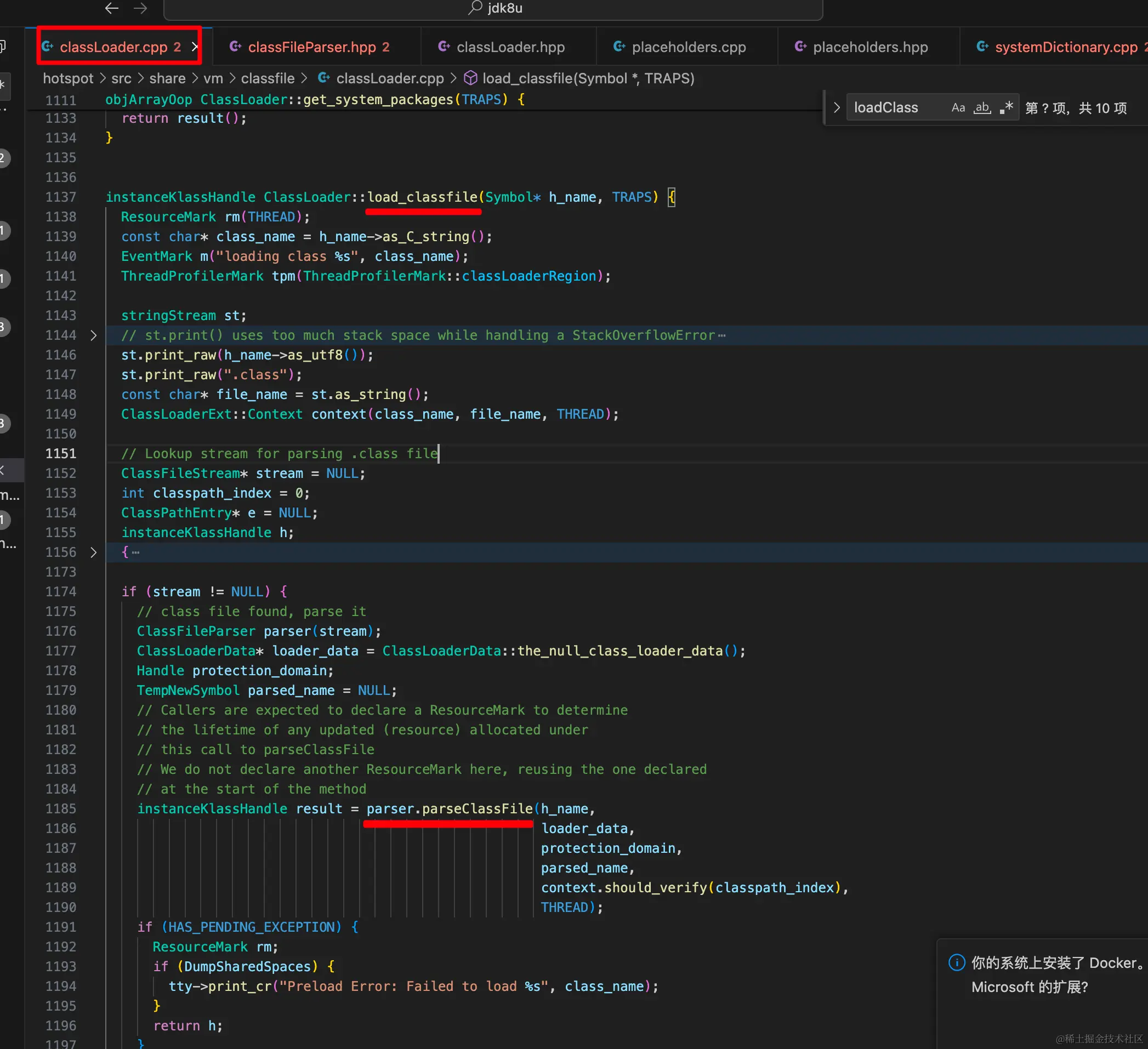
Task: Click the Docker notification info icon
Action: 956,962
